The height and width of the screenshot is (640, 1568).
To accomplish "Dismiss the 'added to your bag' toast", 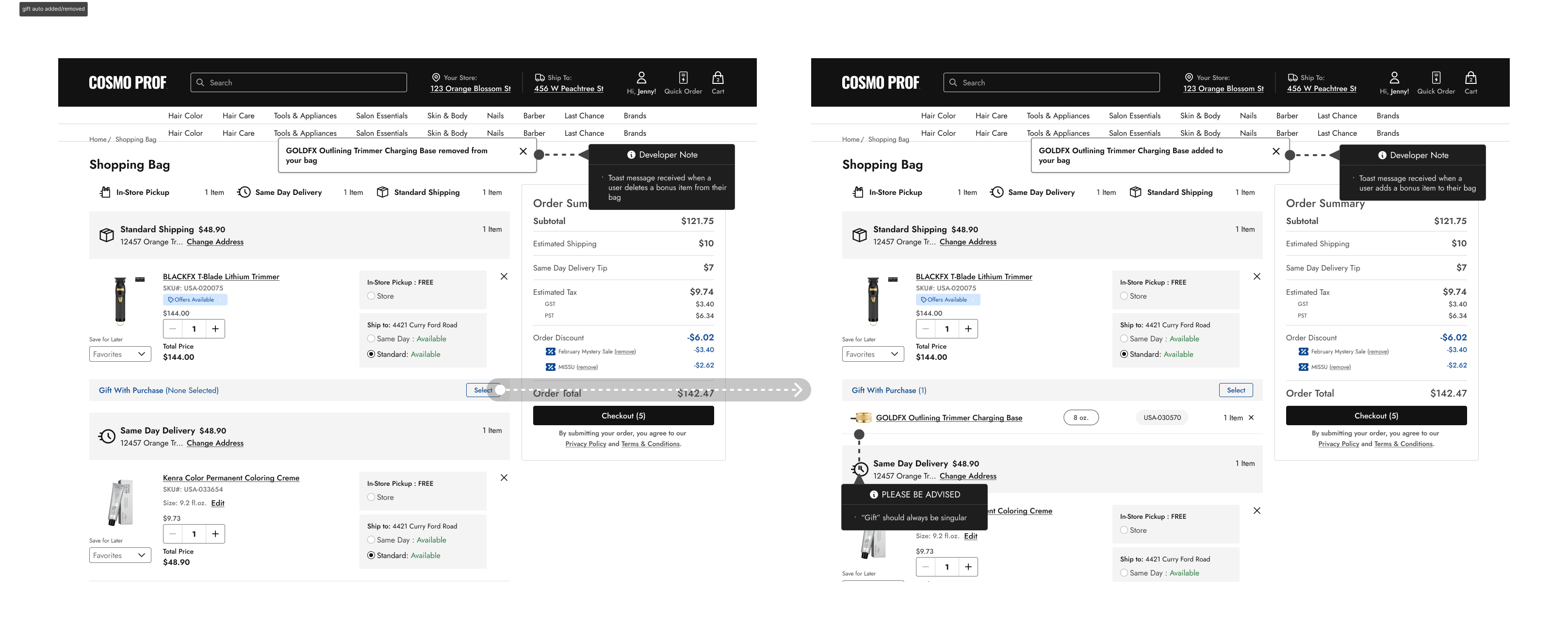I will 1276,151.
